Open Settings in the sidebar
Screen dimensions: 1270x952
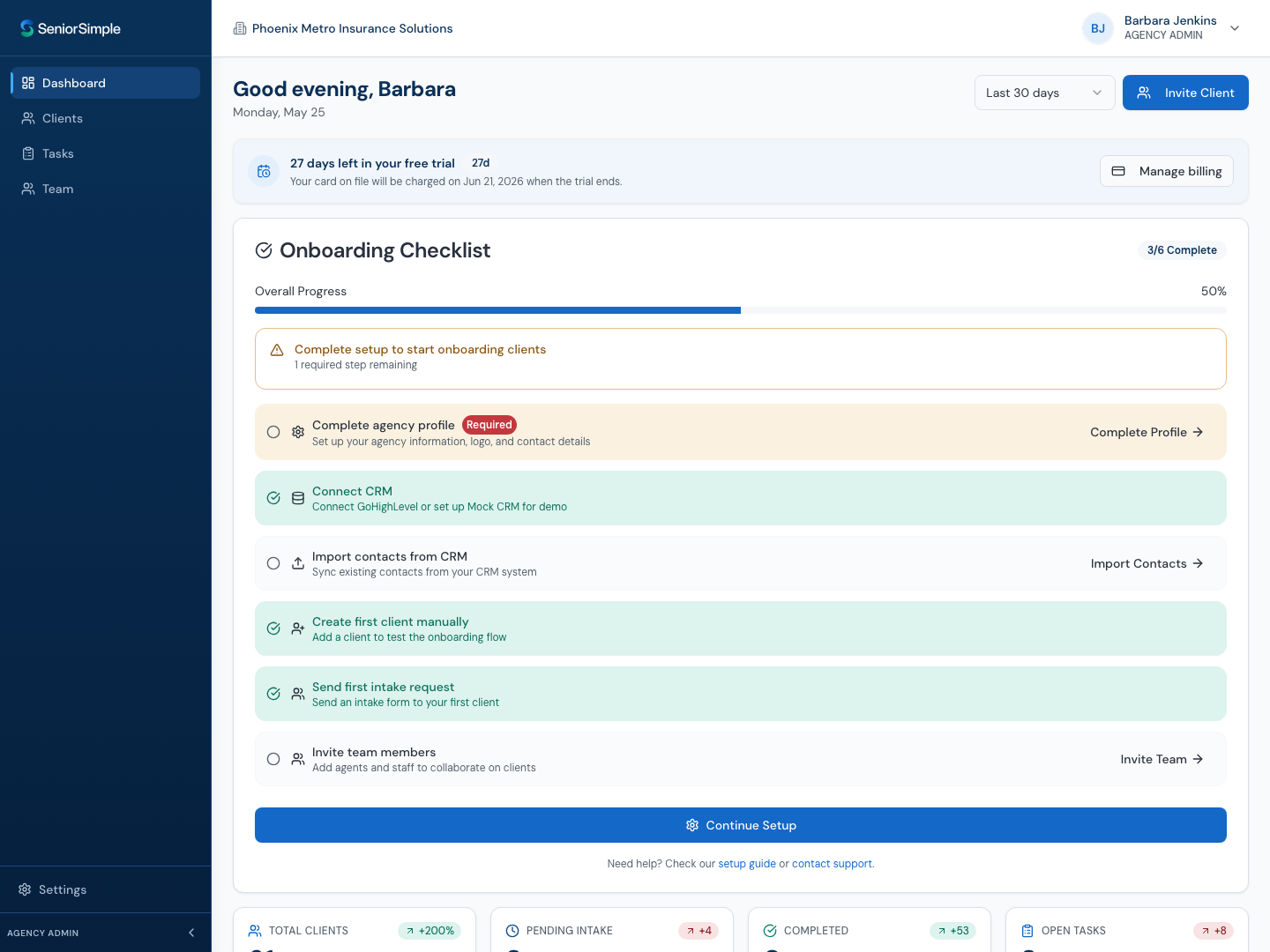(x=106, y=889)
